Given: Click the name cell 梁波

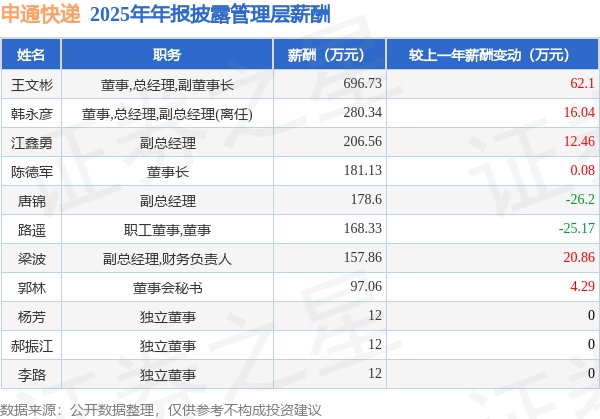Looking at the screenshot, I should point(32,259).
